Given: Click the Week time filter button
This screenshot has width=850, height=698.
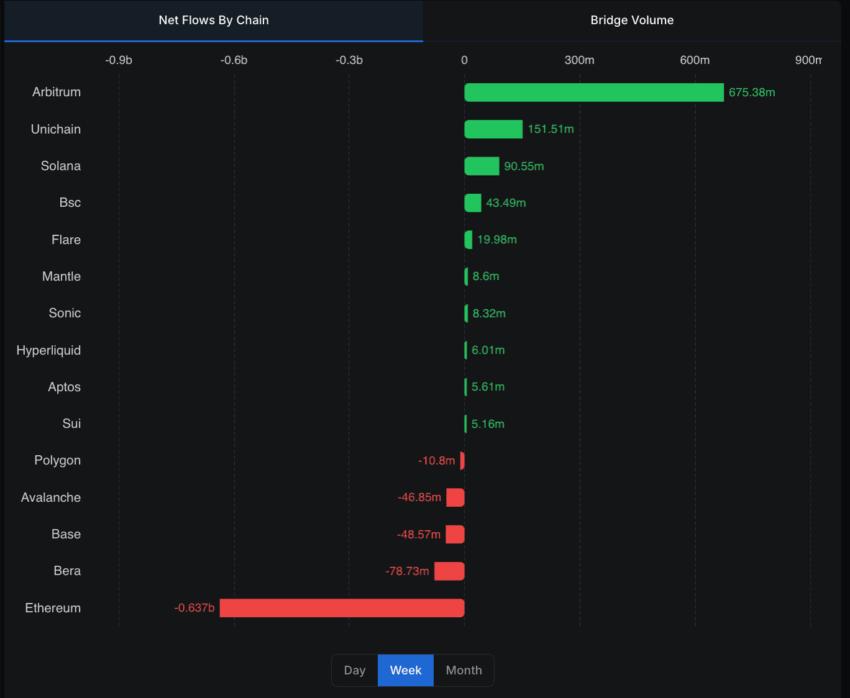Looking at the screenshot, I should tap(405, 670).
